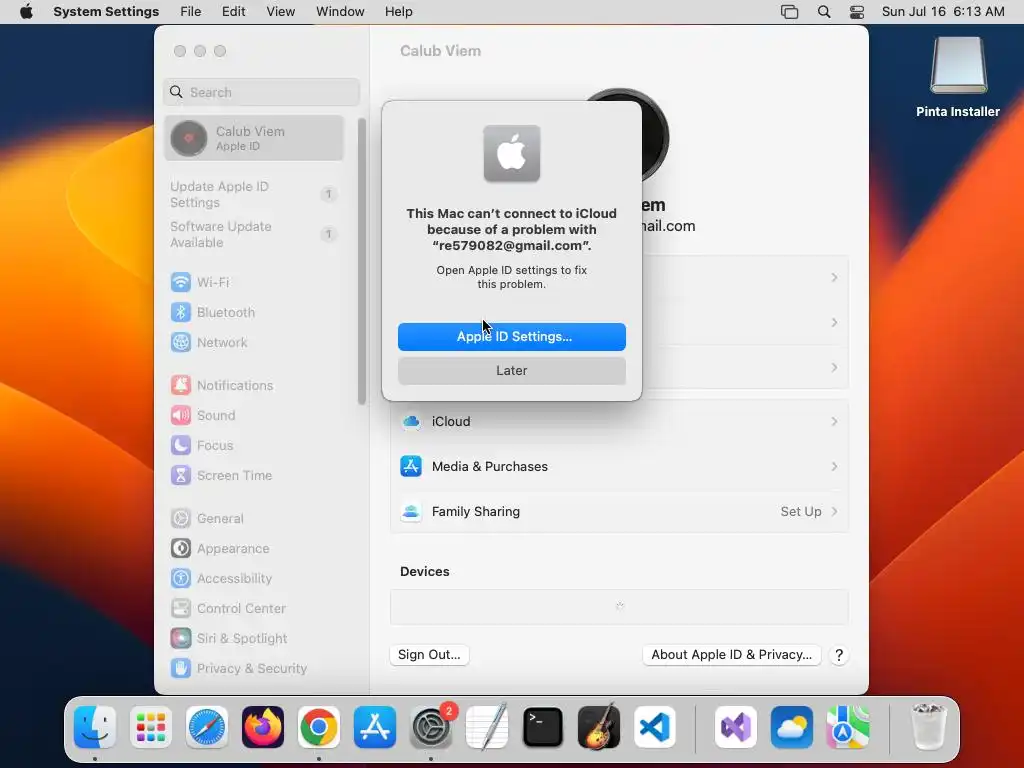
Task: Open the Apple menu
Action: tap(26, 12)
